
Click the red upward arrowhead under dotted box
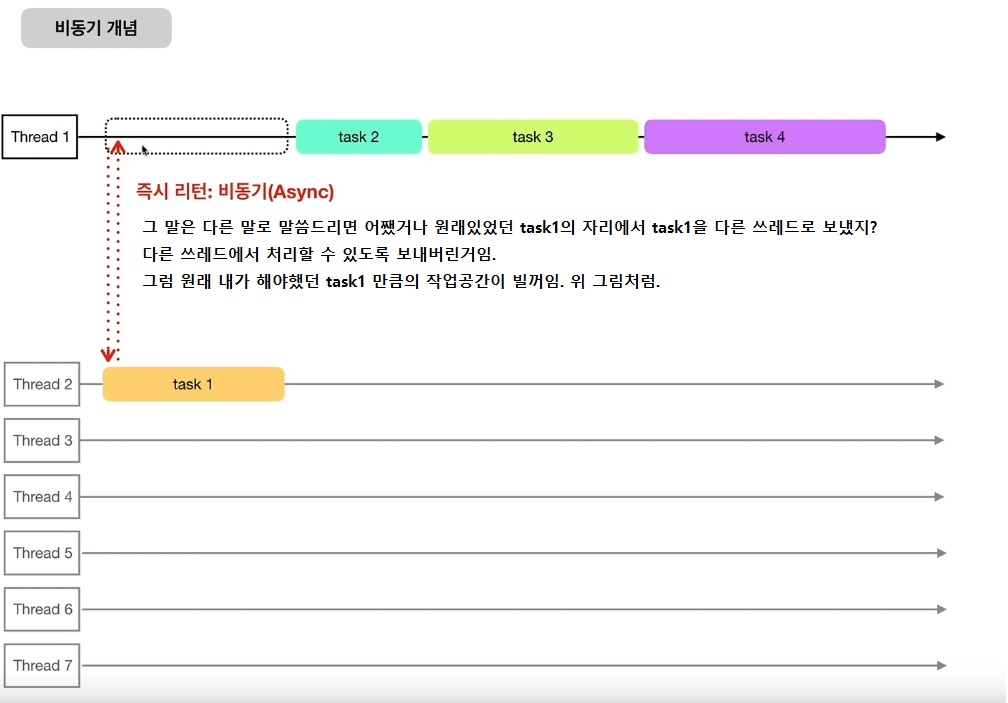[x=117, y=148]
